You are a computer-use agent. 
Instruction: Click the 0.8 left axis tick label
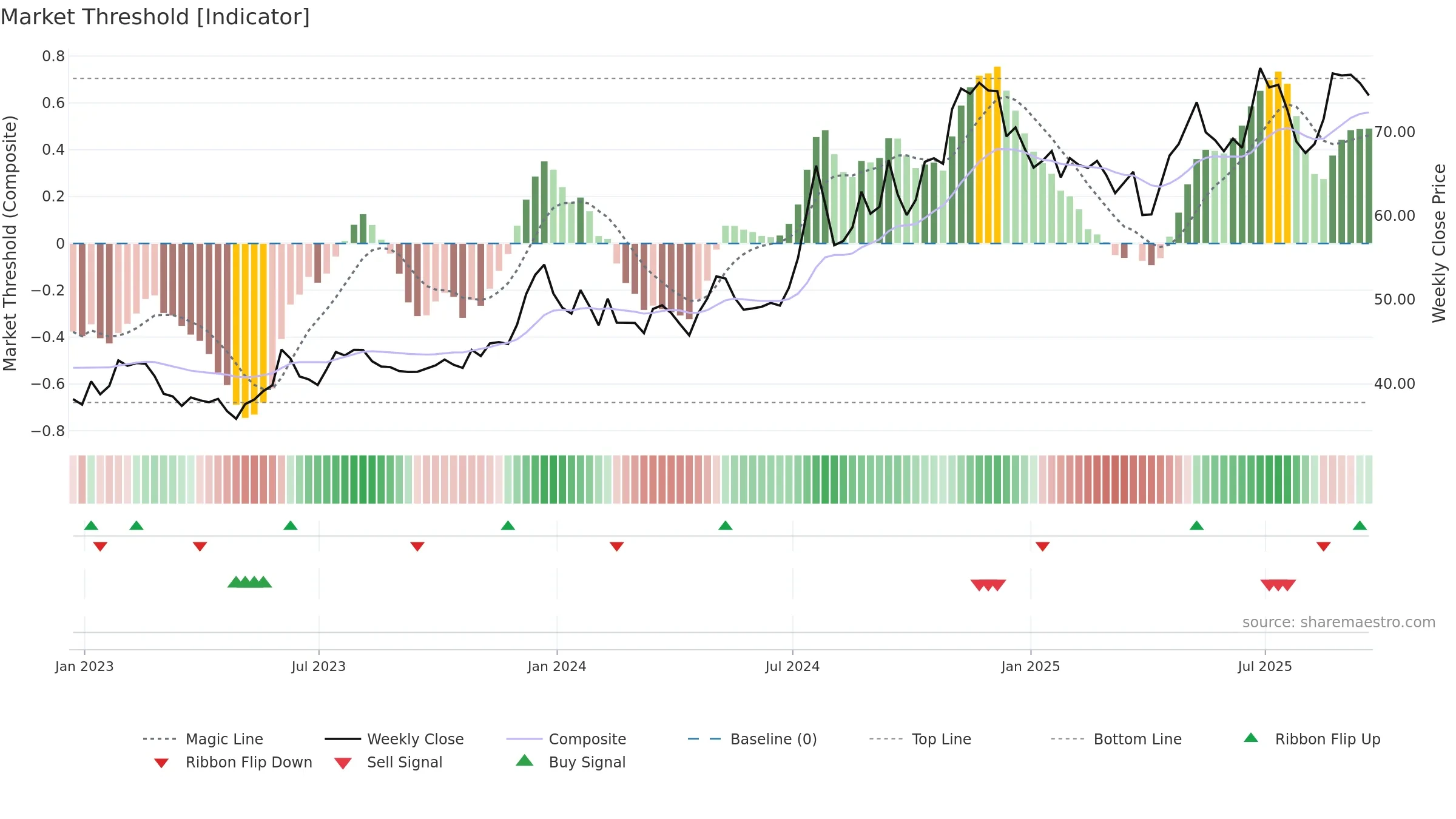[53, 56]
